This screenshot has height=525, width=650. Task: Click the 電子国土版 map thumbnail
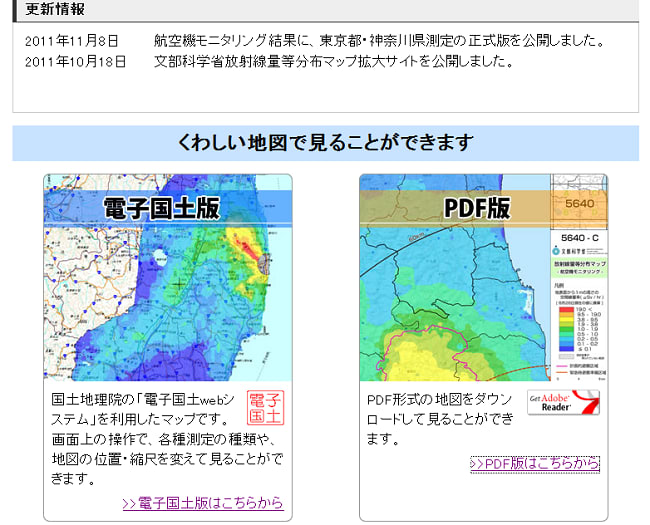(x=168, y=277)
